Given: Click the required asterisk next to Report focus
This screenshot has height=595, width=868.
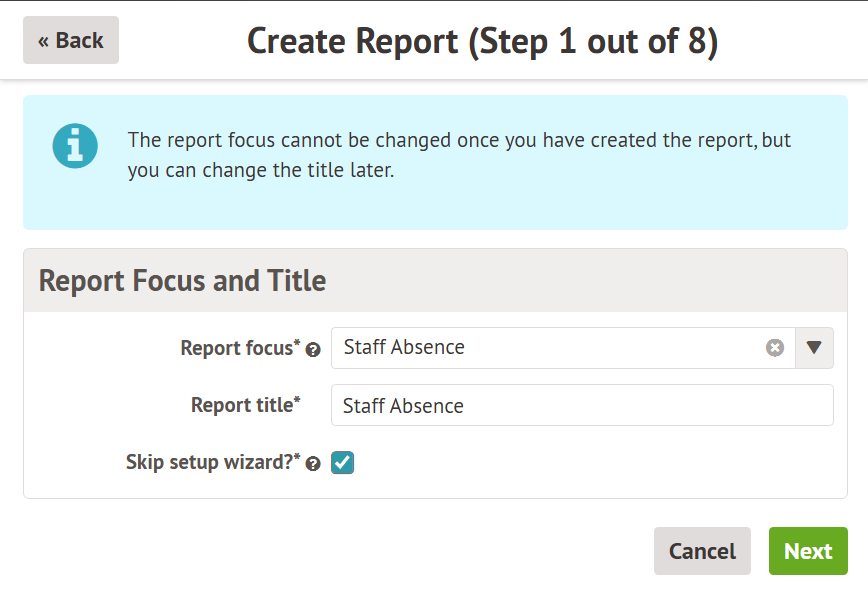Looking at the screenshot, I should [x=297, y=343].
